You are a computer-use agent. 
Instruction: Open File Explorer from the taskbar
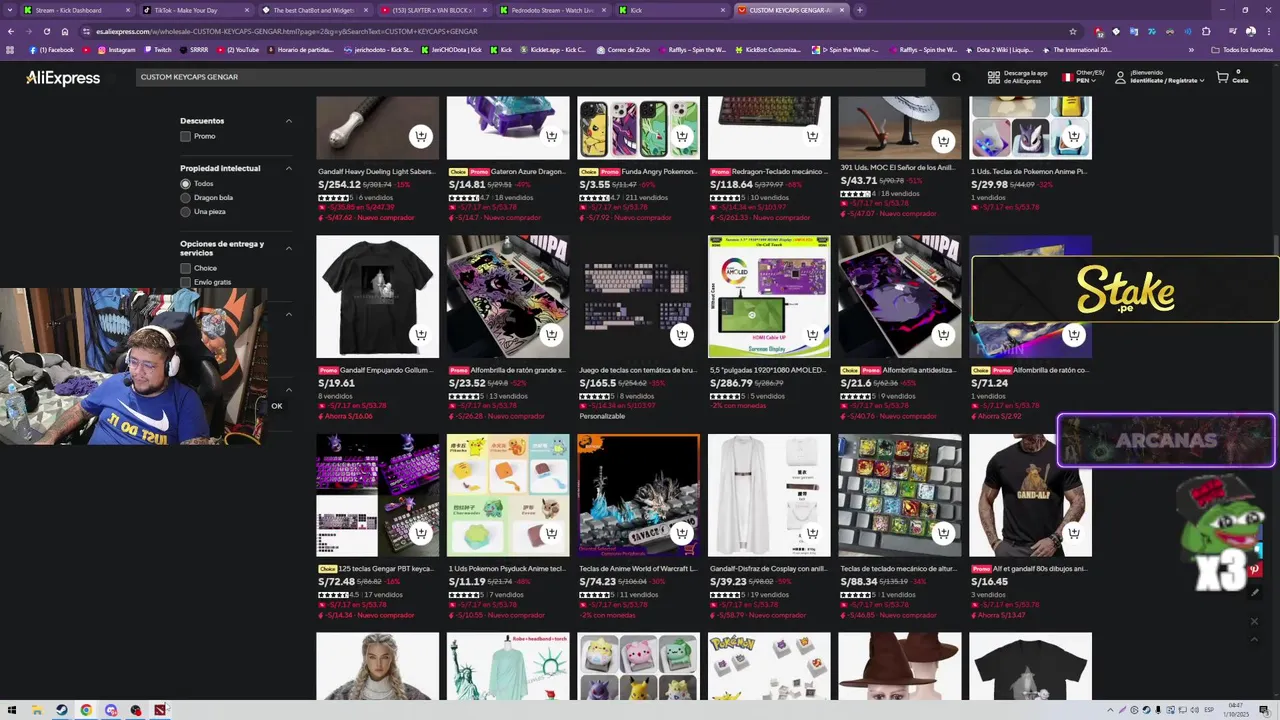37,710
